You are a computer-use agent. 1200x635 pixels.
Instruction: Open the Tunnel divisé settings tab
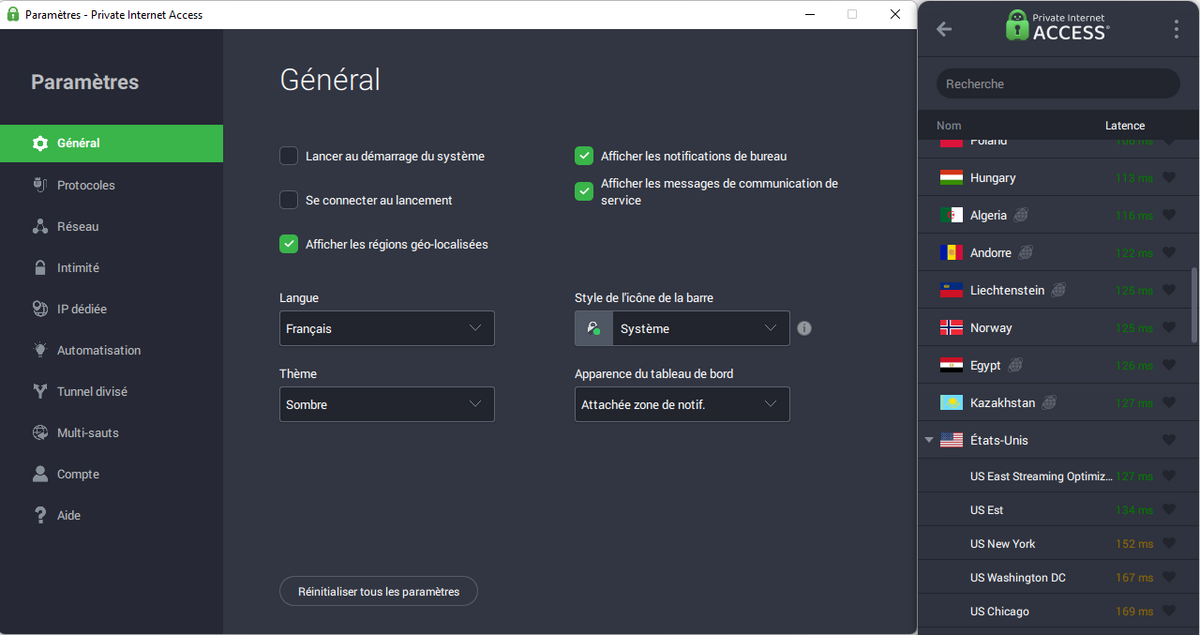(111, 392)
